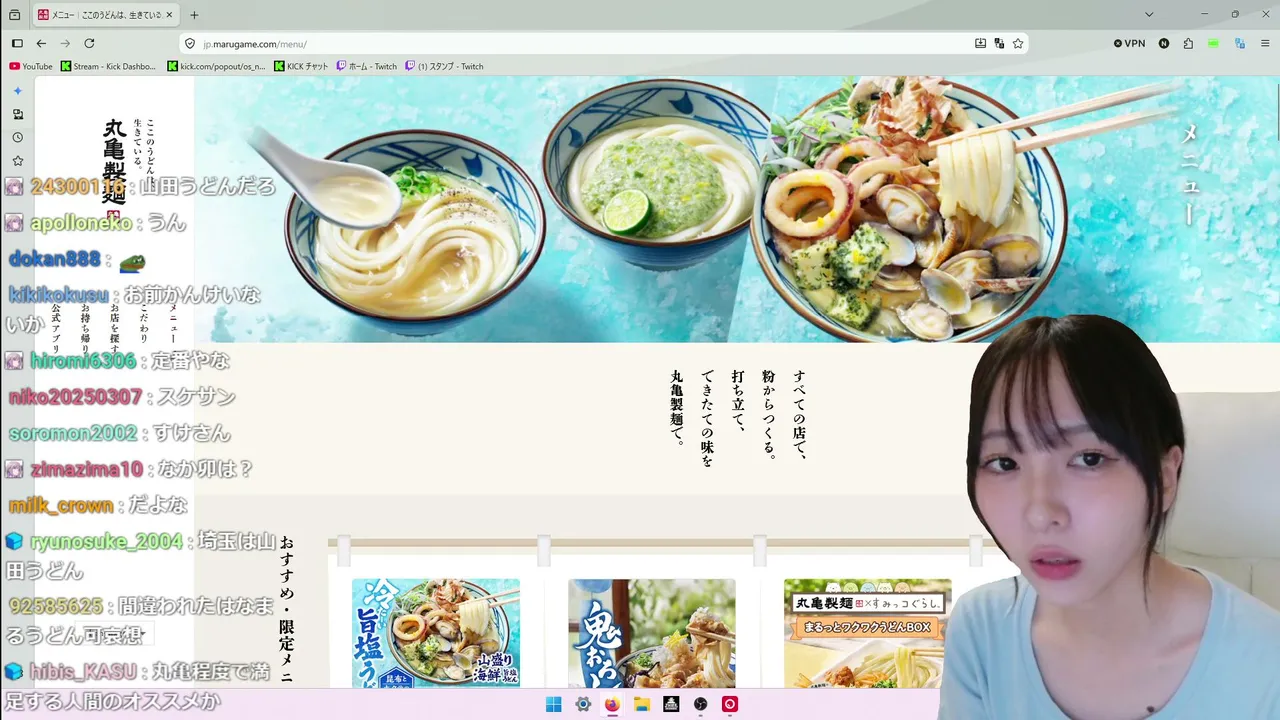The image size is (1280, 720).
Task: Open bookmarks star icon in sidebar
Action: point(17,160)
